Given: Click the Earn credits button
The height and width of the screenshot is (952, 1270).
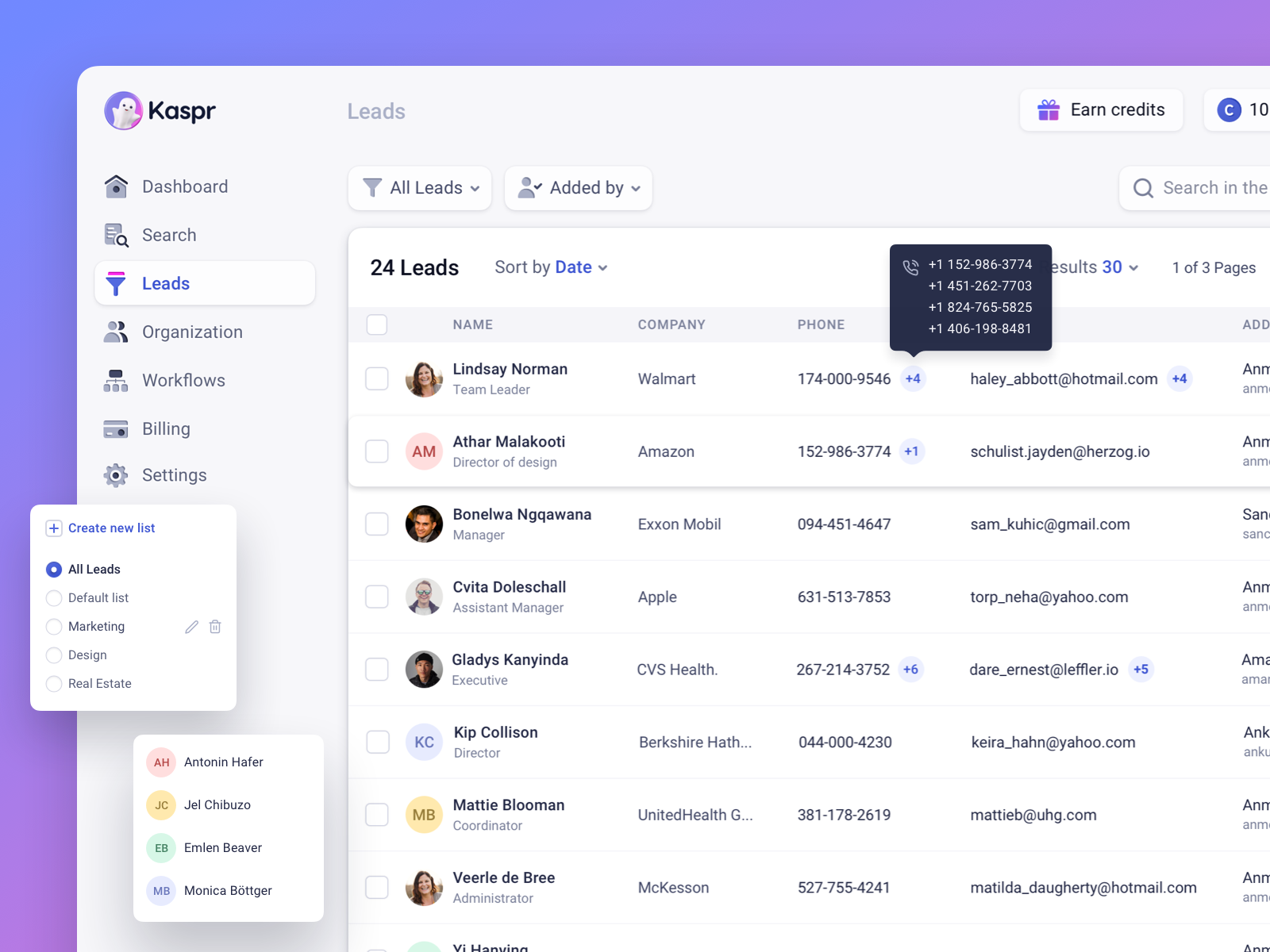Looking at the screenshot, I should (x=1101, y=110).
